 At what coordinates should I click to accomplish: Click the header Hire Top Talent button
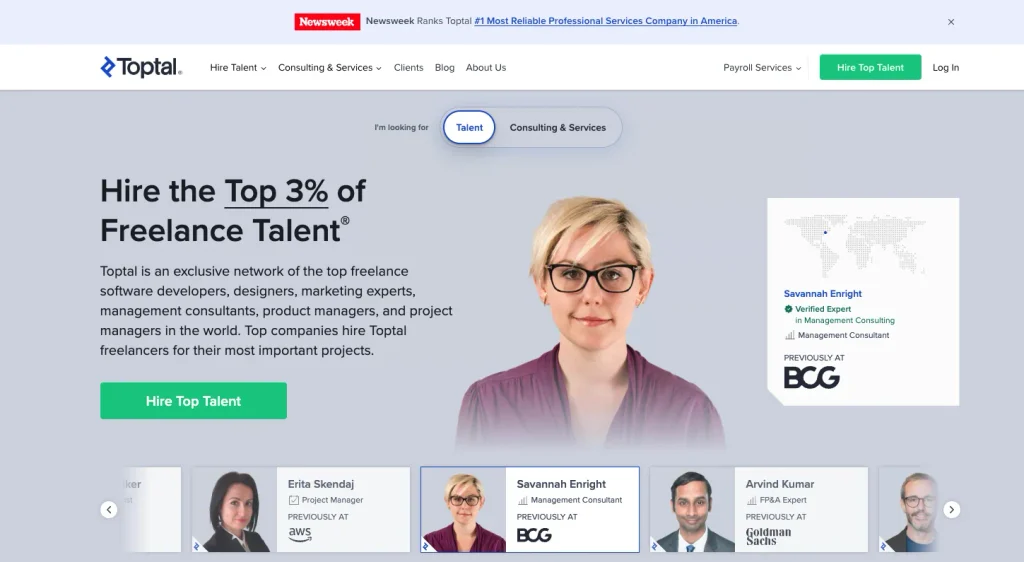[871, 67]
